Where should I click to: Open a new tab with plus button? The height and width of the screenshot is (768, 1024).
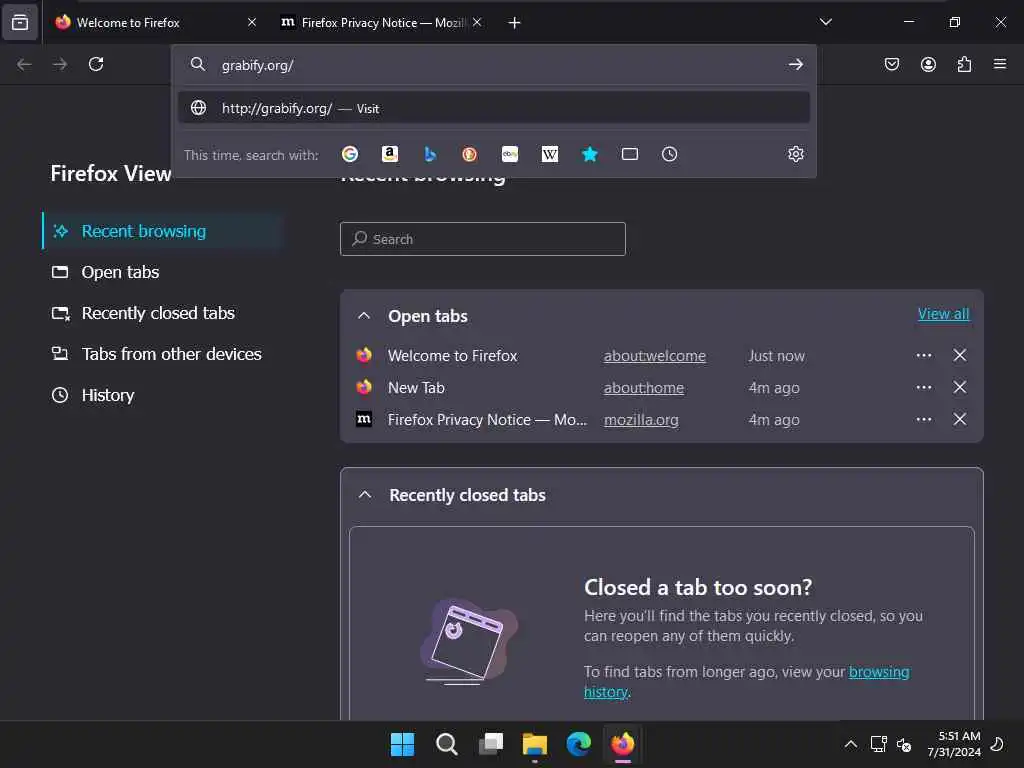[x=515, y=23]
